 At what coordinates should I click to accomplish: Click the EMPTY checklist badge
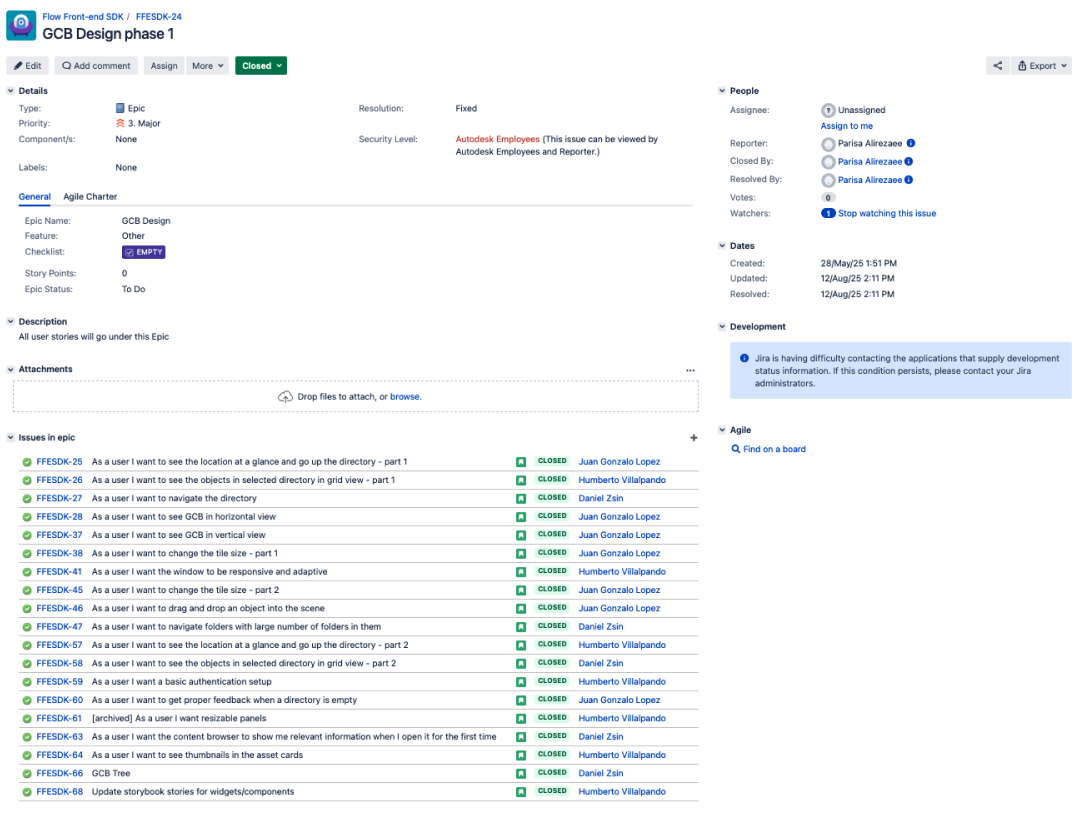pyautogui.click(x=143, y=252)
